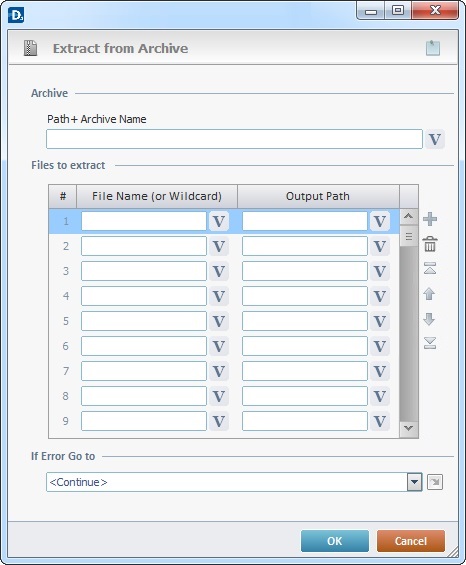Click the move row up arrow
Screen dimensions: 466x565
pos(429,294)
